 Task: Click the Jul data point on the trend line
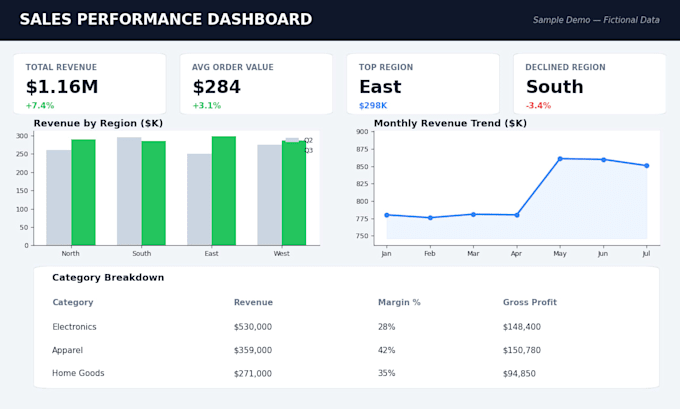click(647, 166)
